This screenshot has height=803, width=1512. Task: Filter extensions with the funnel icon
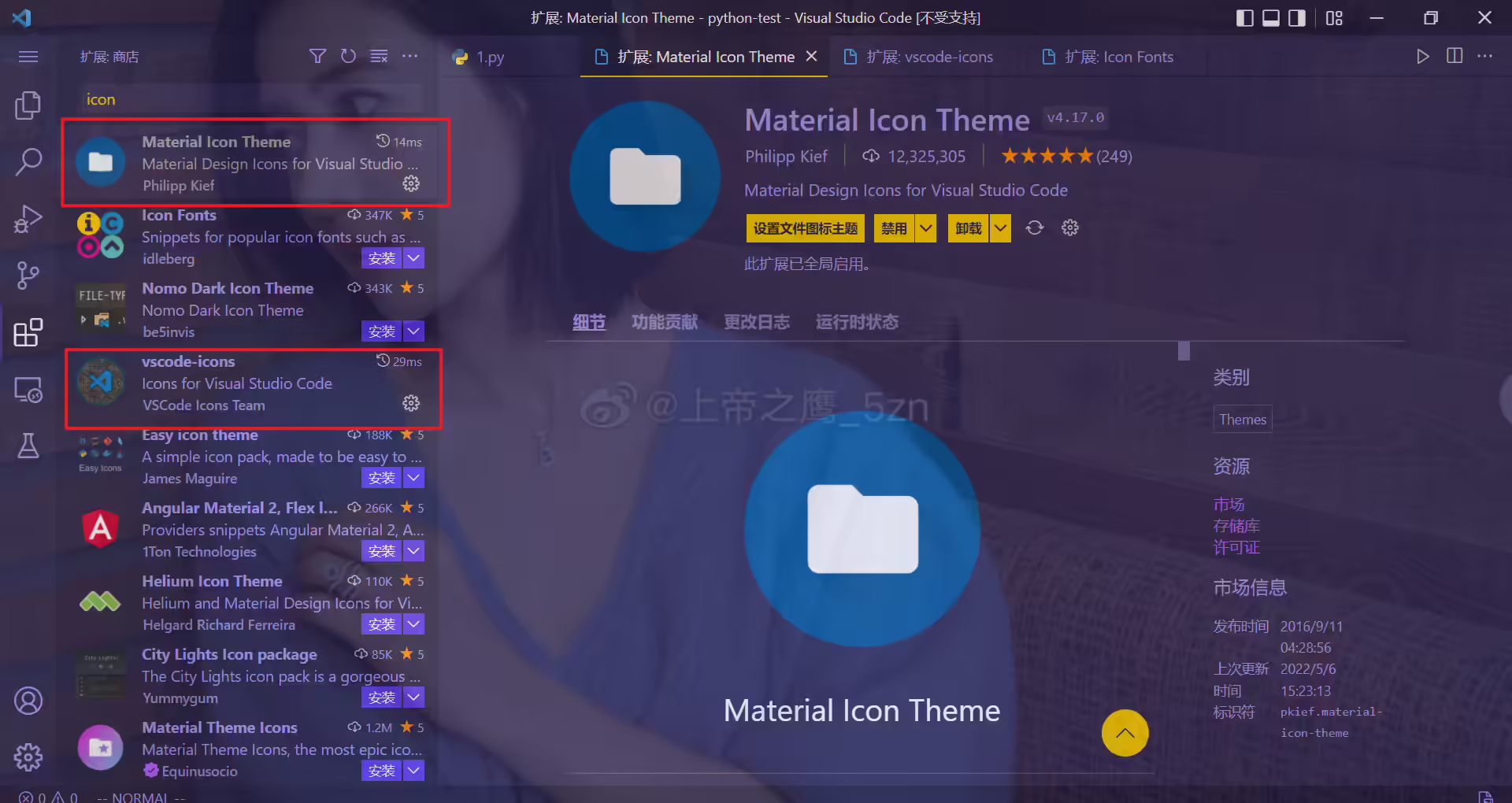click(317, 56)
